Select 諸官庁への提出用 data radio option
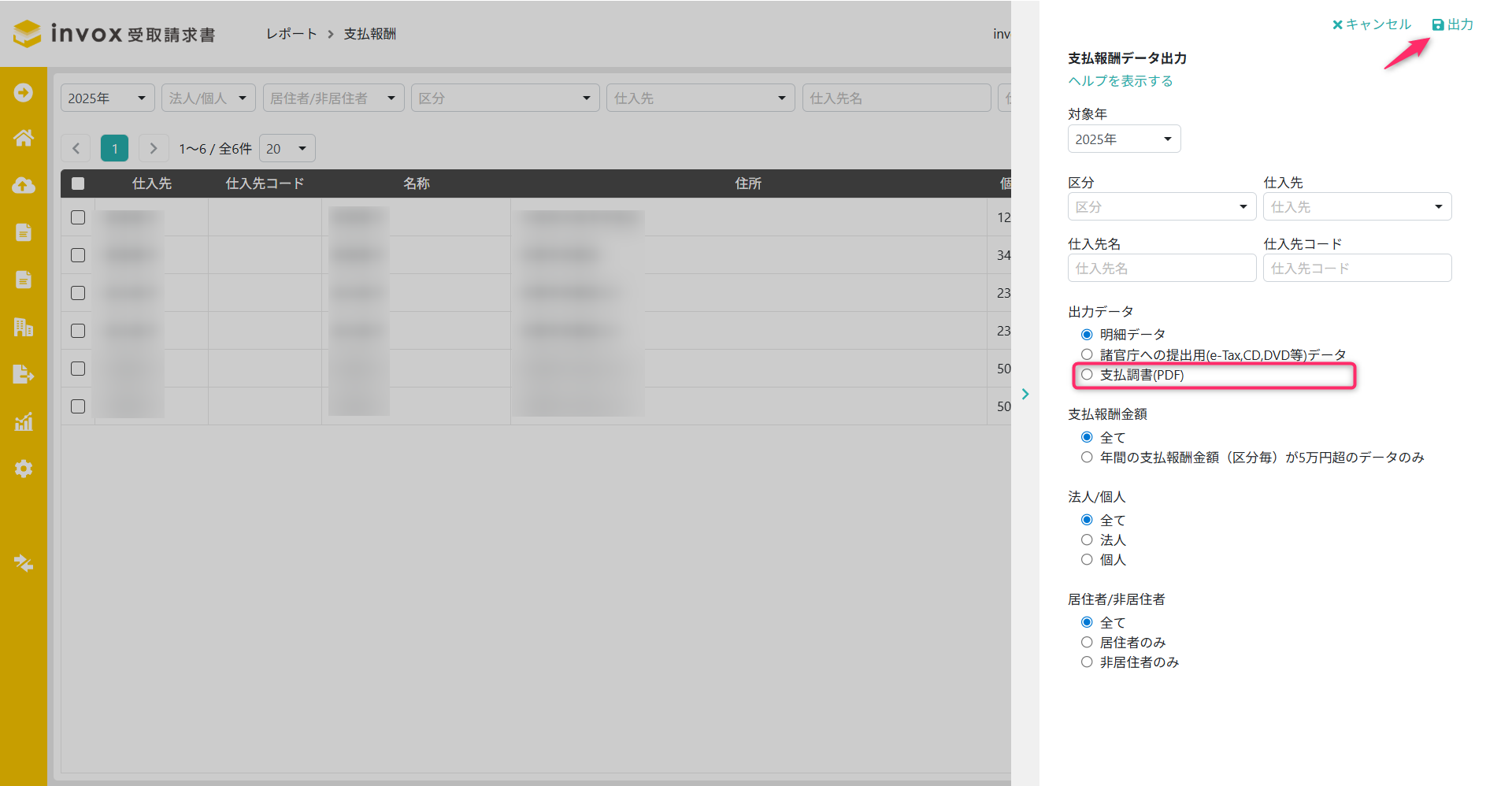This screenshot has height=786, width=1512. pyautogui.click(x=1087, y=354)
